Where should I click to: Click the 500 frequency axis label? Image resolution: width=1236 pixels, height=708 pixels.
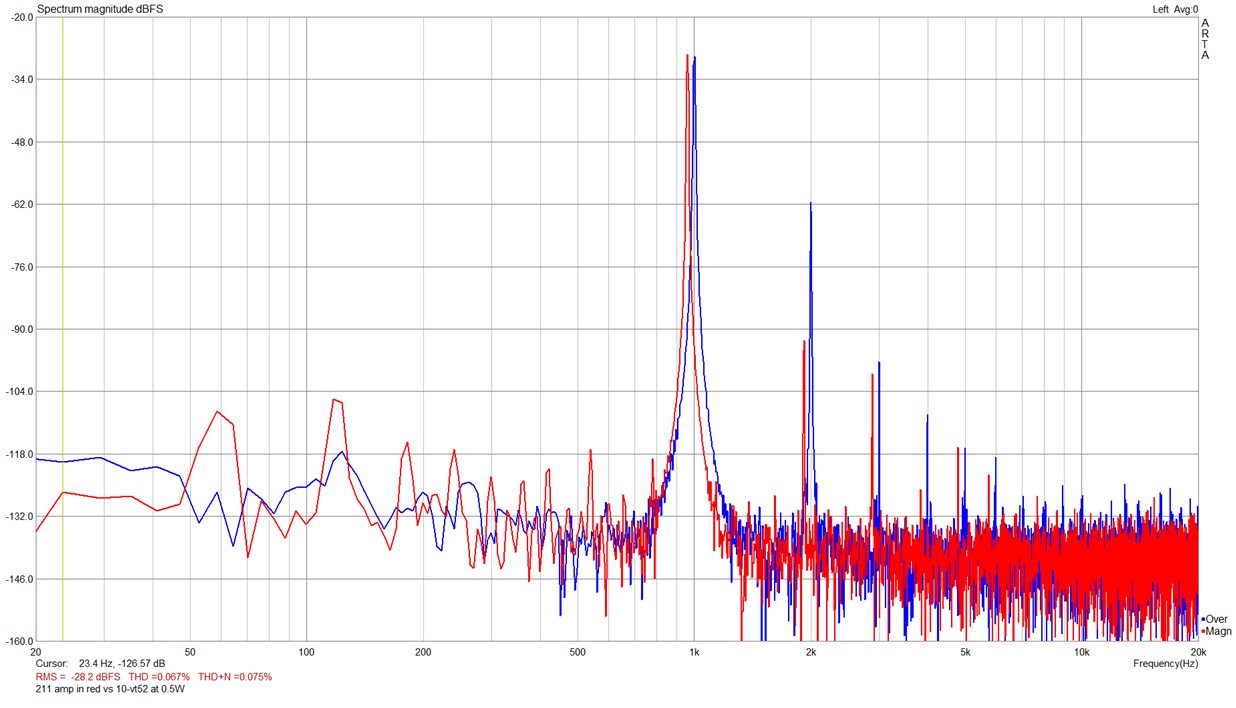click(x=577, y=651)
